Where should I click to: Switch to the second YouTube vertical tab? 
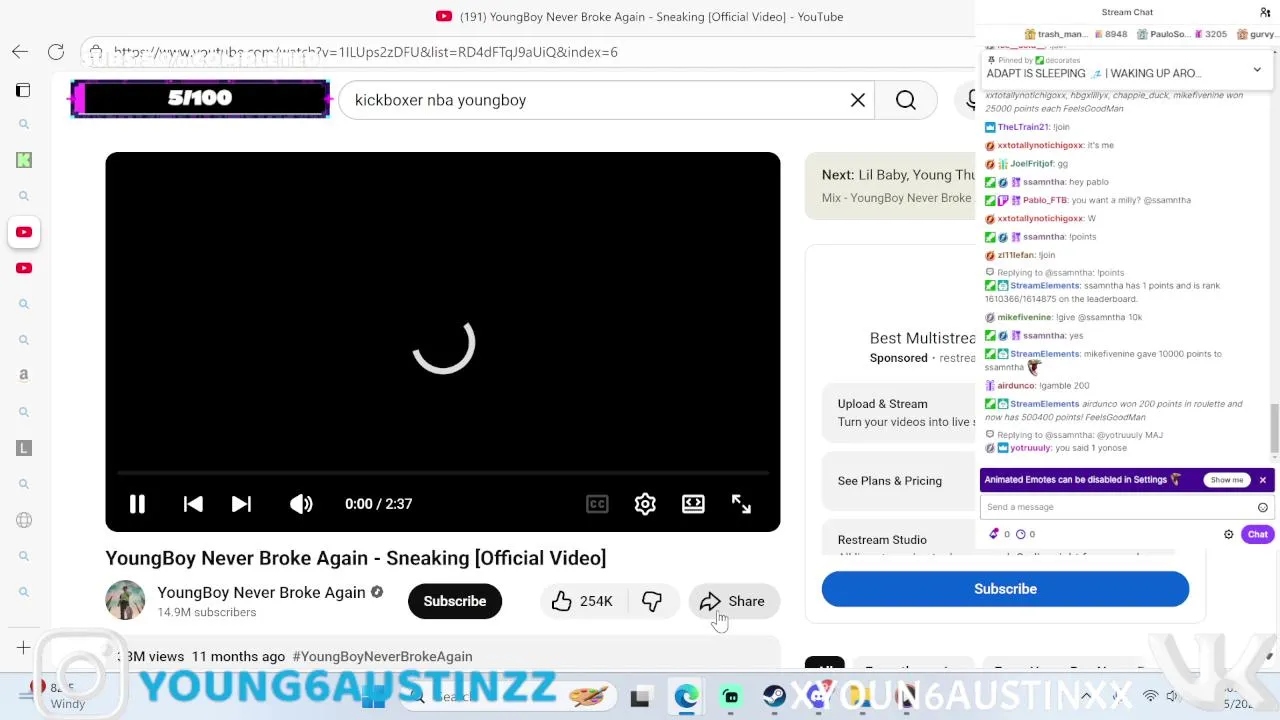point(24,268)
